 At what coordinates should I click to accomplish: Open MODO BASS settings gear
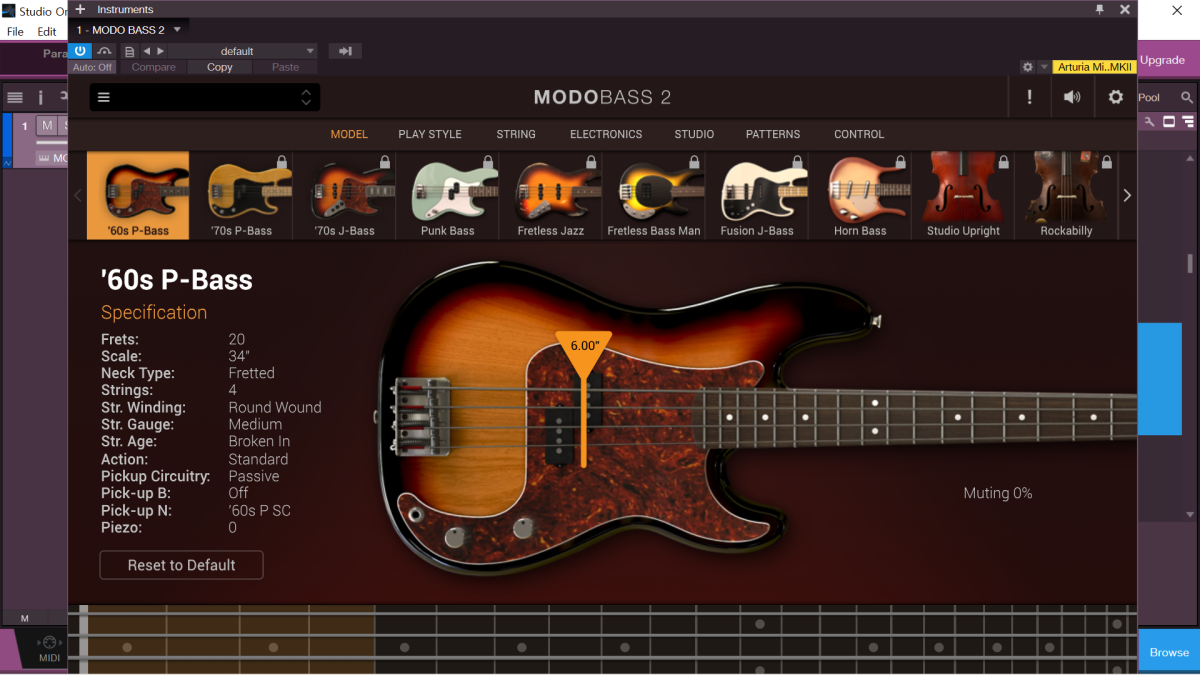(x=1116, y=97)
